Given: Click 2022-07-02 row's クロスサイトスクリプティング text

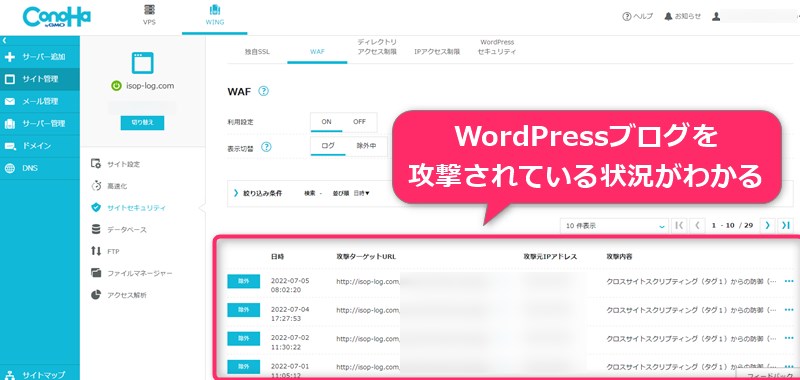Looking at the screenshot, I should click(692, 338).
